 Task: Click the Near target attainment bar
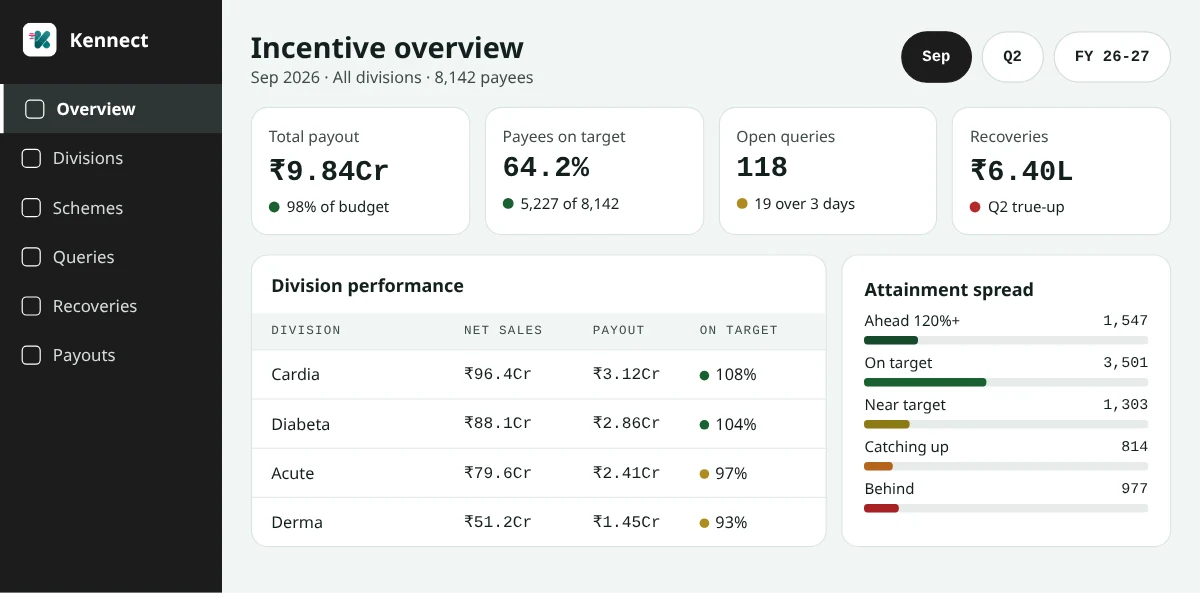(x=1006, y=425)
